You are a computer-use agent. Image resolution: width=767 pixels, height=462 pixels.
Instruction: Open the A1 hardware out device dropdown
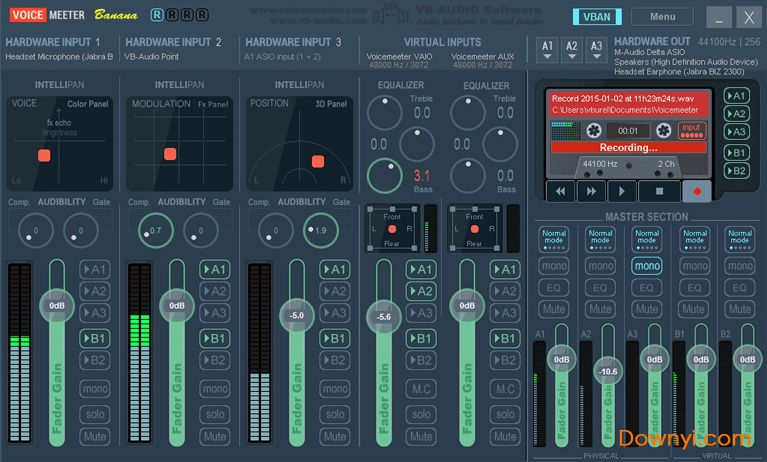click(547, 48)
